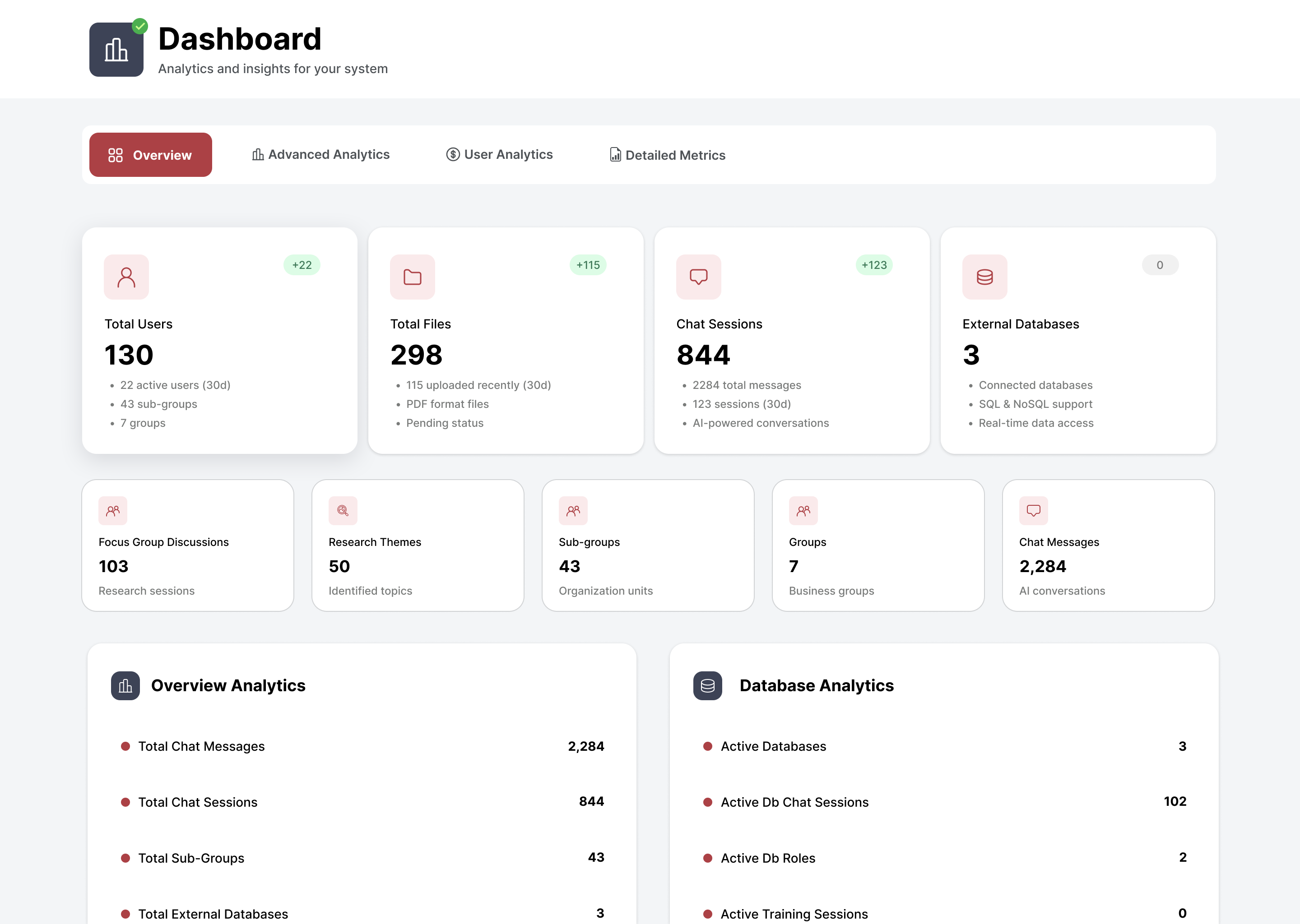Screen dimensions: 1300x924
Task: Click the Chat Messages speech bubble icon
Action: click(x=1033, y=511)
